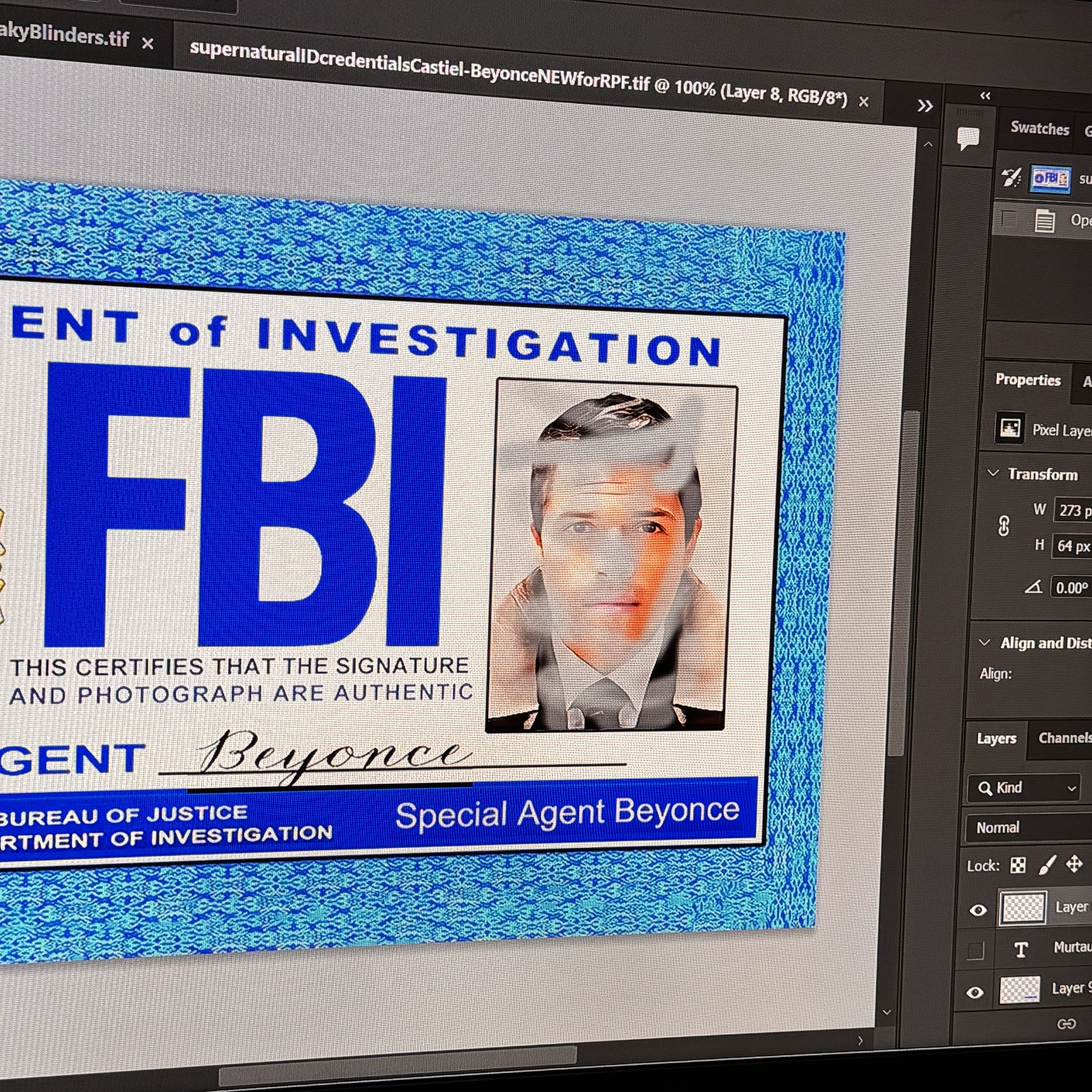Click the T type icon on Murtau layer

pyautogui.click(x=1021, y=950)
